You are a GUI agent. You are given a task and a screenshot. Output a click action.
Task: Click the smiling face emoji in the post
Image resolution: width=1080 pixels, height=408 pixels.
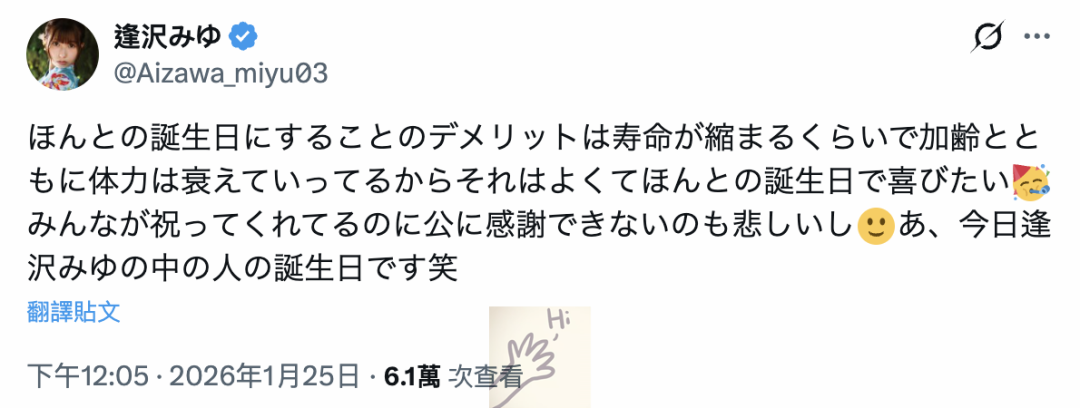(875, 226)
